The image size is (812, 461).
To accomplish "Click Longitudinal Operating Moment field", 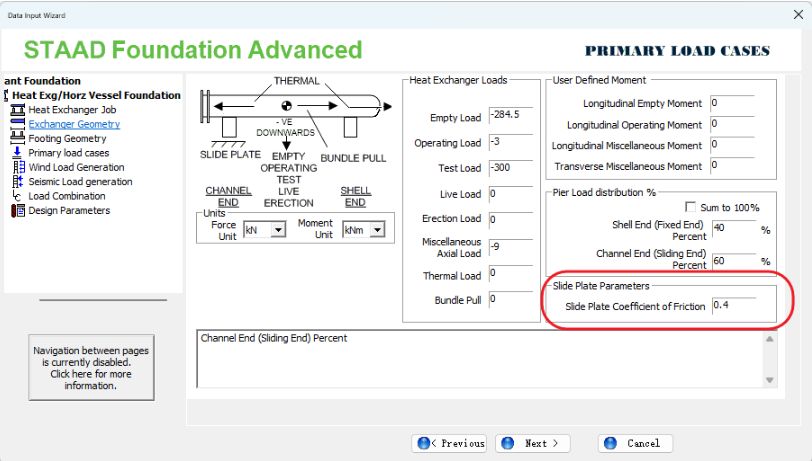I will (x=732, y=124).
